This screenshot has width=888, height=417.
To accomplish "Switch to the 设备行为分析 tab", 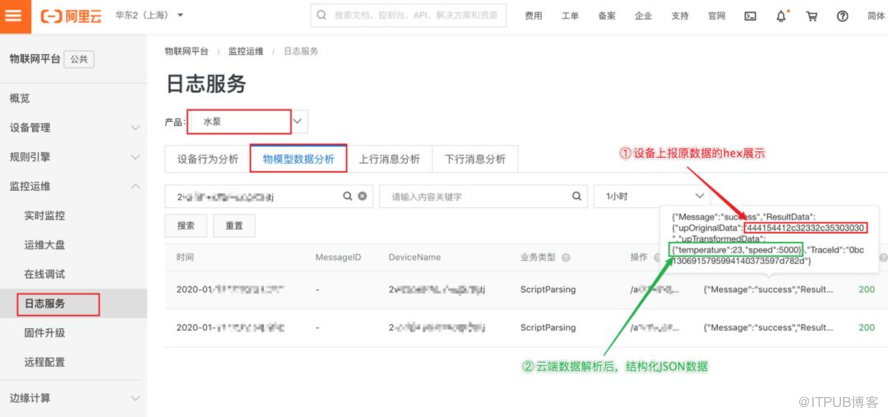I will point(207,158).
